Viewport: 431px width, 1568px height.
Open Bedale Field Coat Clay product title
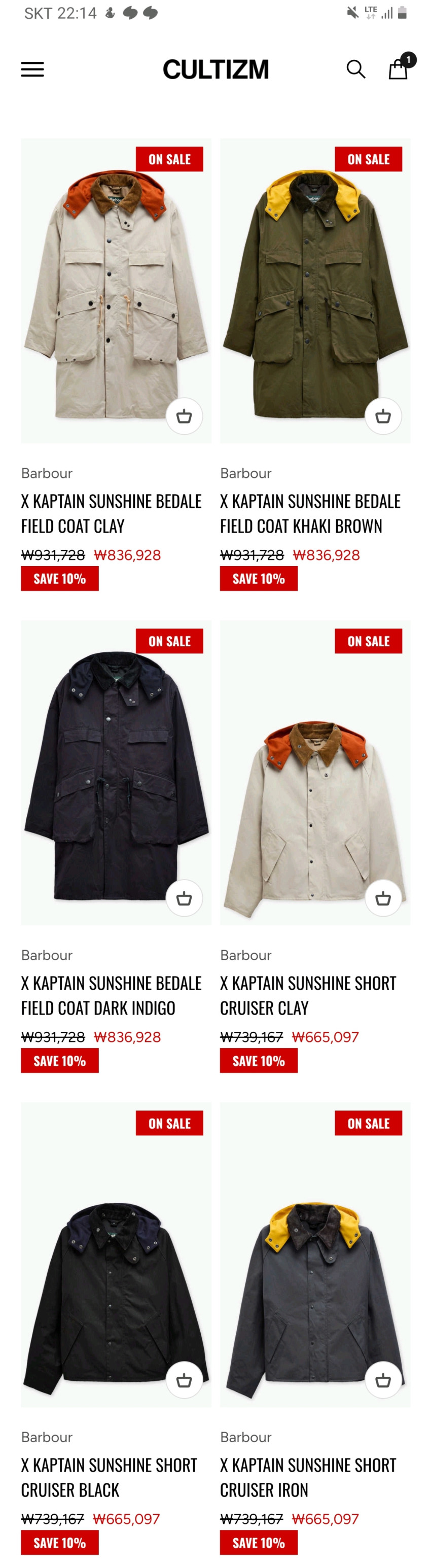pos(112,513)
